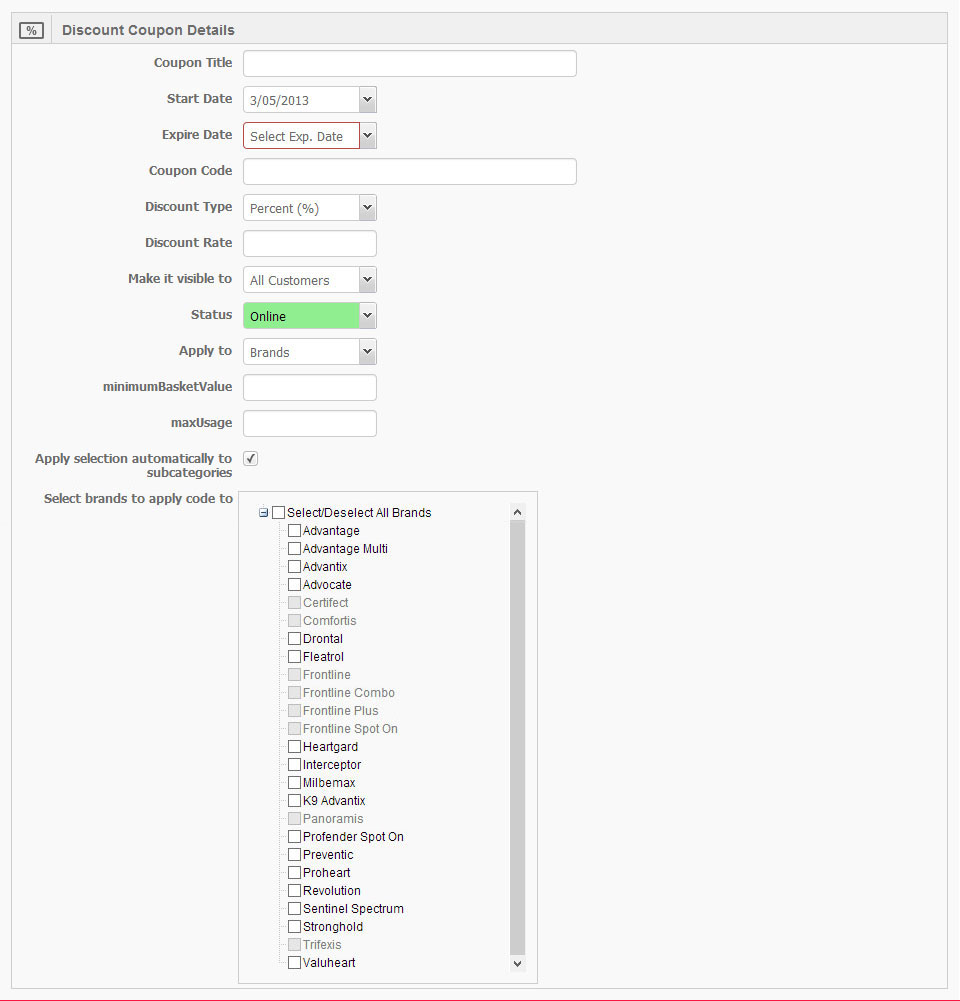This screenshot has height=1001, width=960.
Task: Click the minimumBasketValue input field
Action: pos(310,388)
